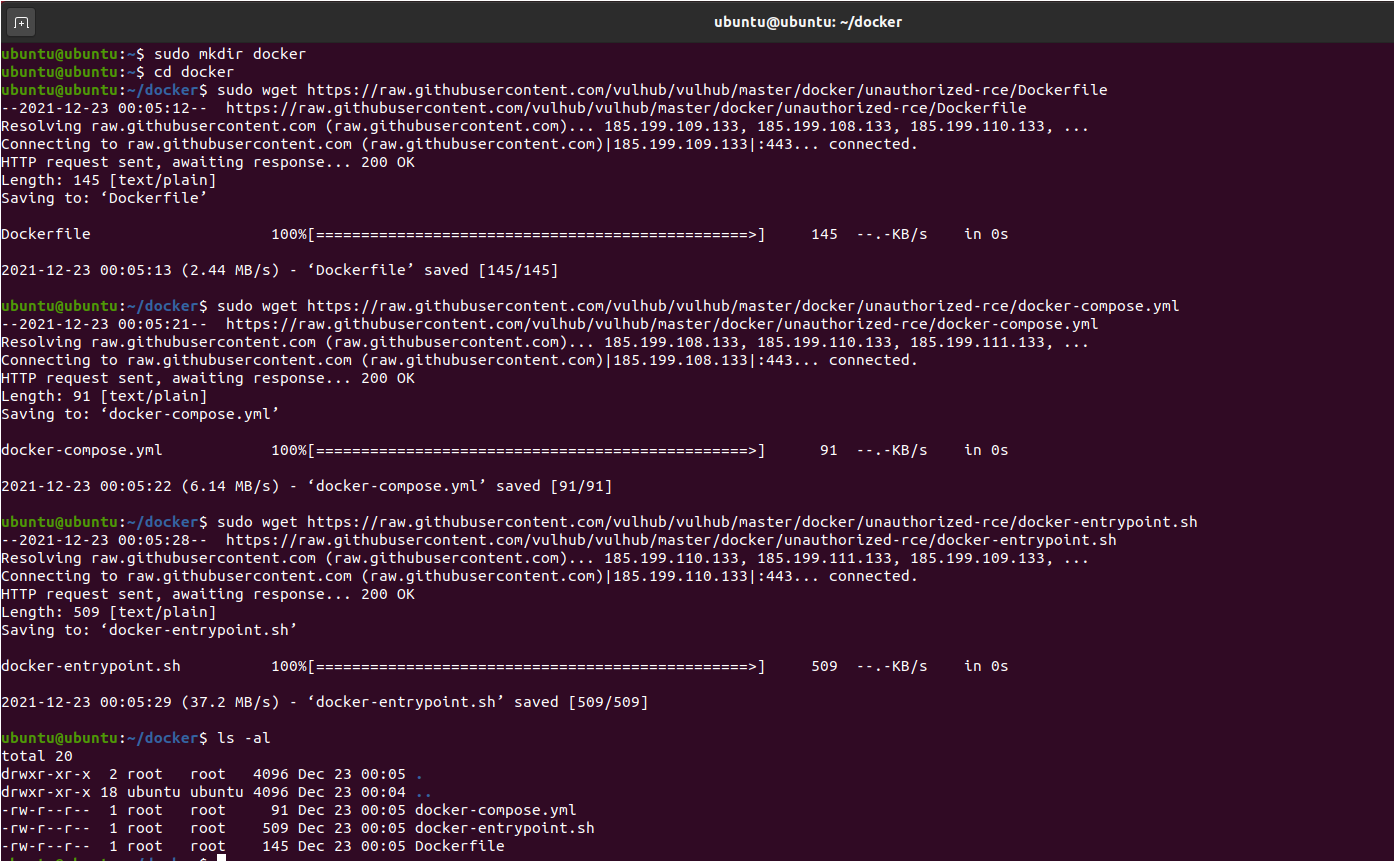The image size is (1394, 861).
Task: Select docker-entrypoint.sh in the ls output
Action: point(505,827)
